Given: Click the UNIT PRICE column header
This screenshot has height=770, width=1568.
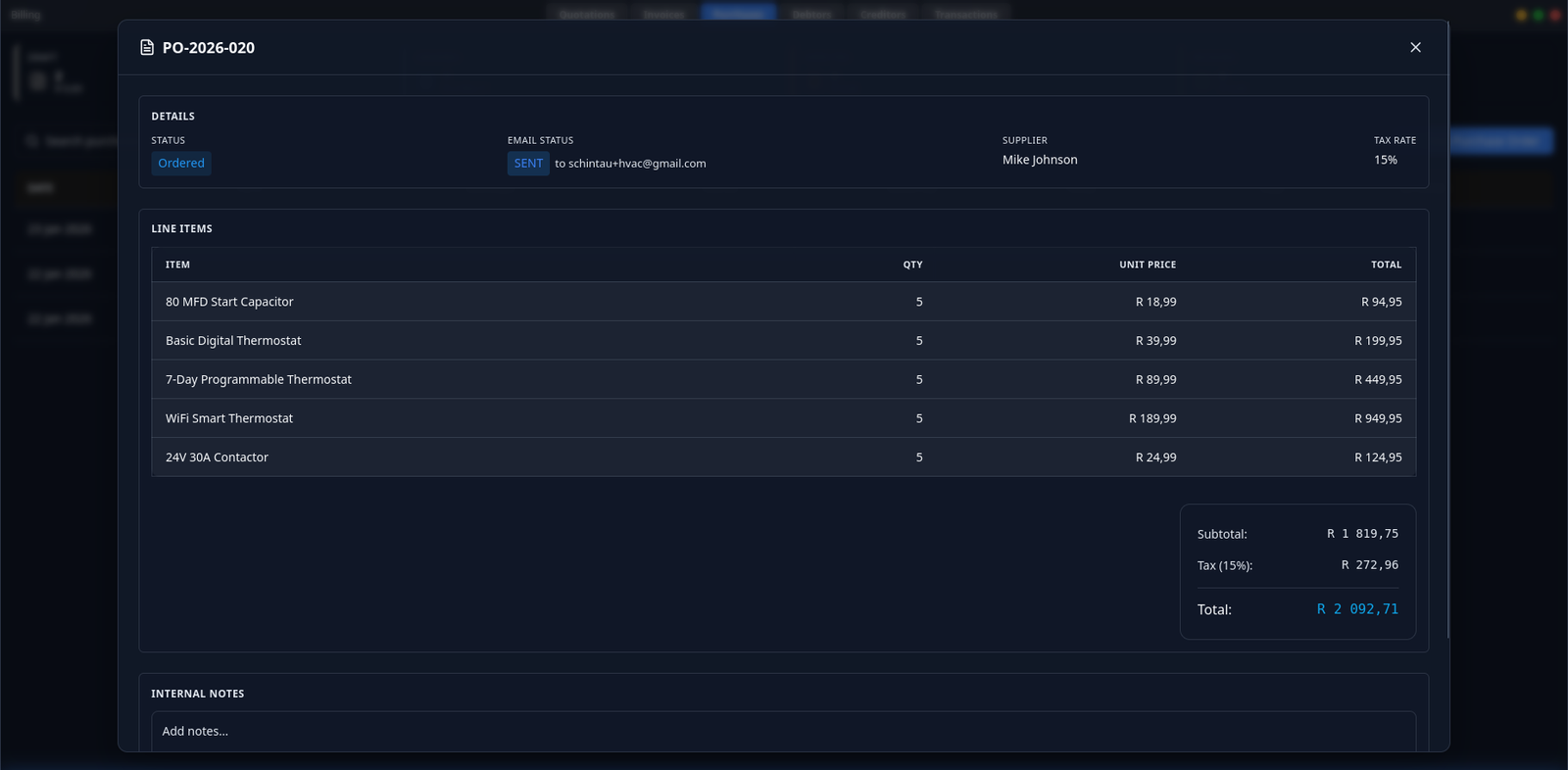Looking at the screenshot, I should click(1147, 265).
